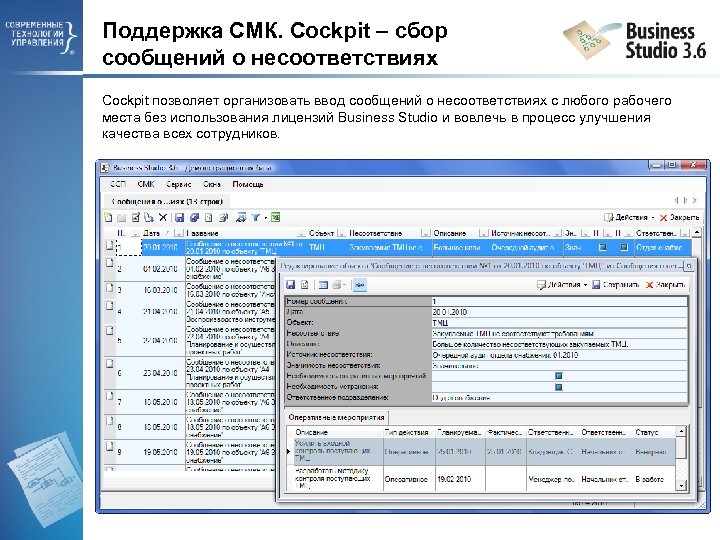Open the Ответствен. column filter dropdown
This screenshot has width=720, height=540.
685,233
